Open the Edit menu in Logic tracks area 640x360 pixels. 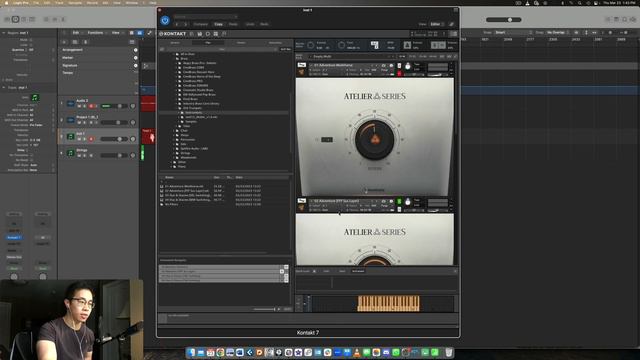77,33
